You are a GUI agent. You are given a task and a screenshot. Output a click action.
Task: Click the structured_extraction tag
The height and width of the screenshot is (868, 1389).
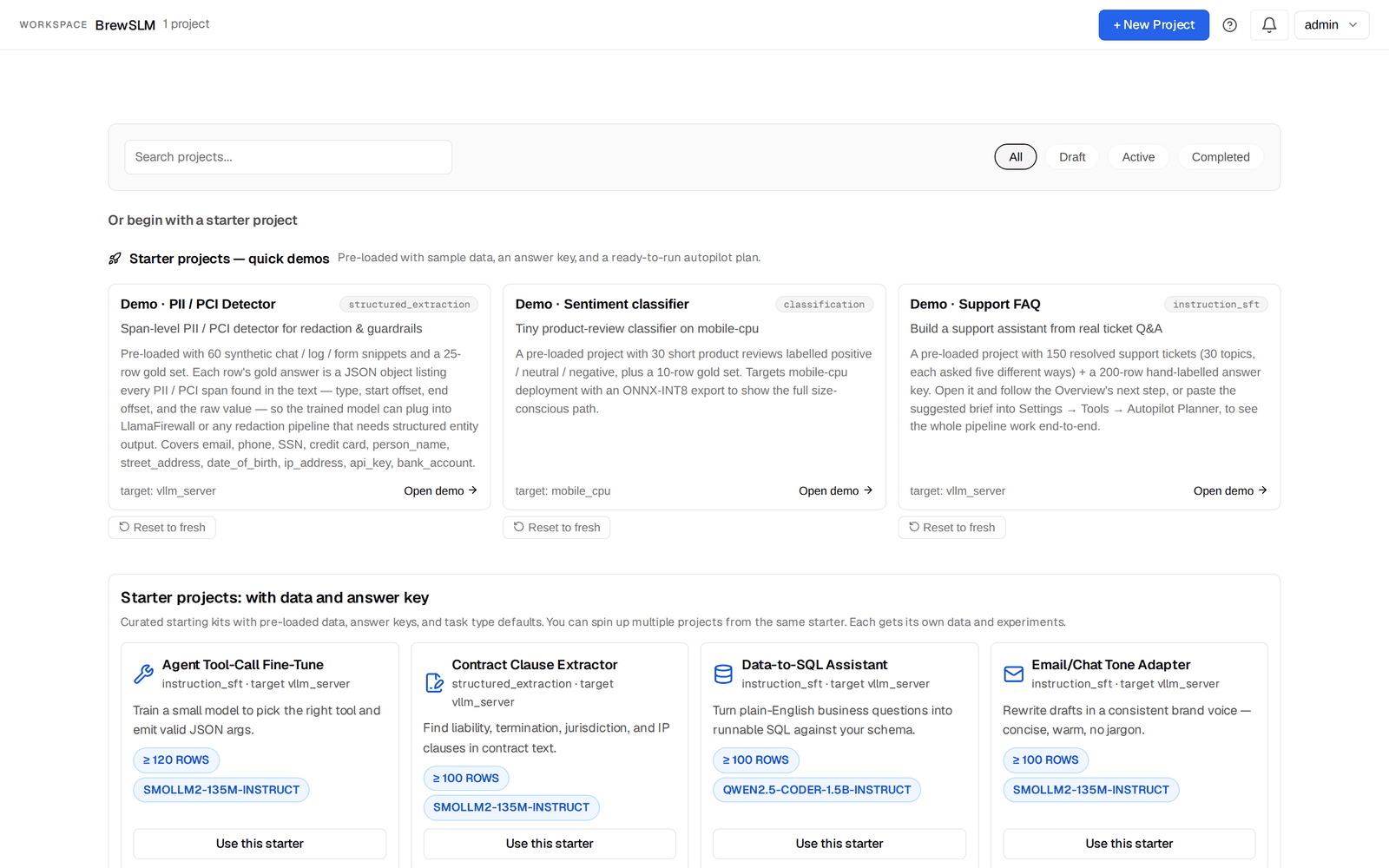409,305
